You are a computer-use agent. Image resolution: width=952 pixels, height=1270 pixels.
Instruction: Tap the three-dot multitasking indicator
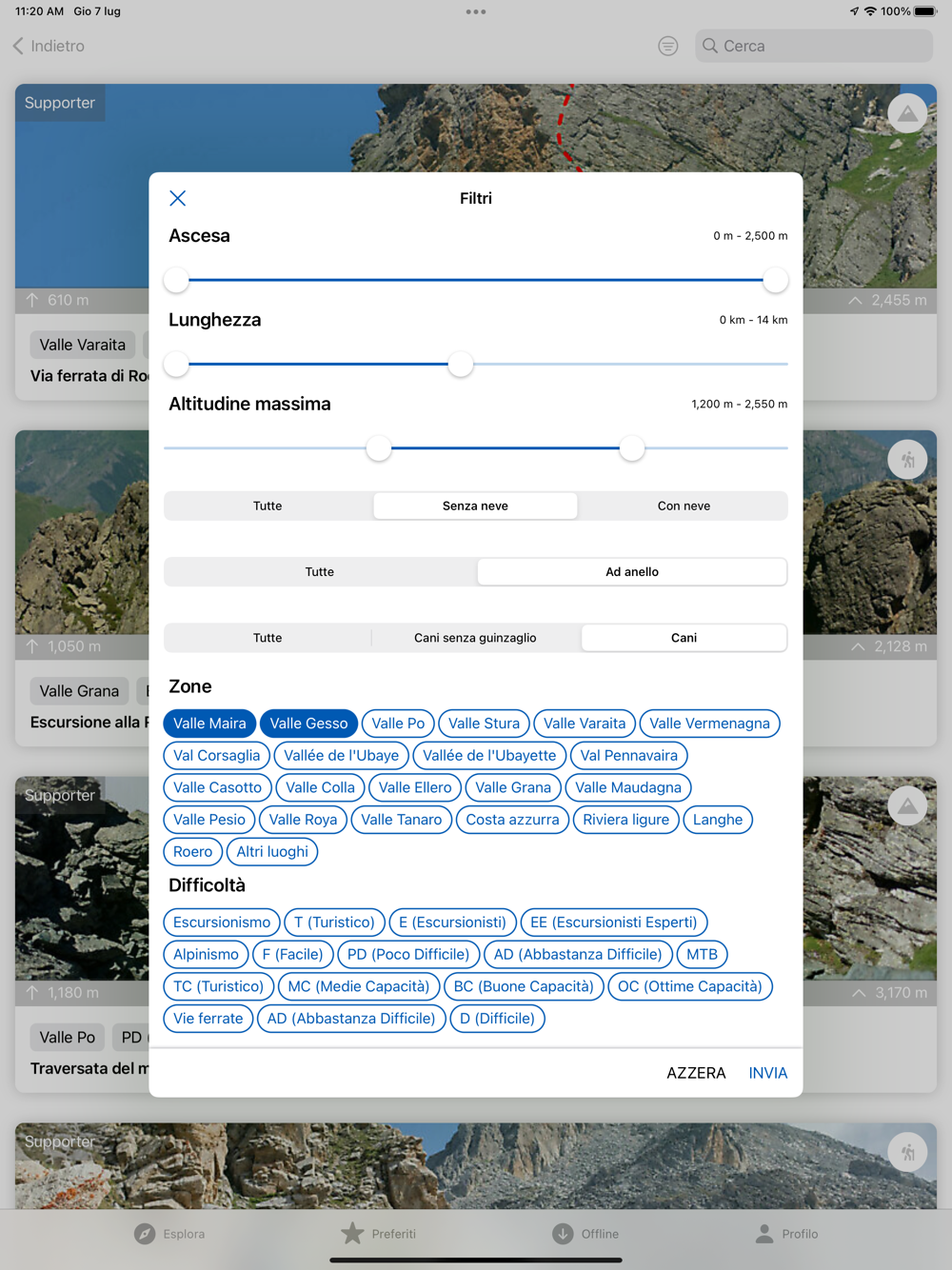[476, 11]
